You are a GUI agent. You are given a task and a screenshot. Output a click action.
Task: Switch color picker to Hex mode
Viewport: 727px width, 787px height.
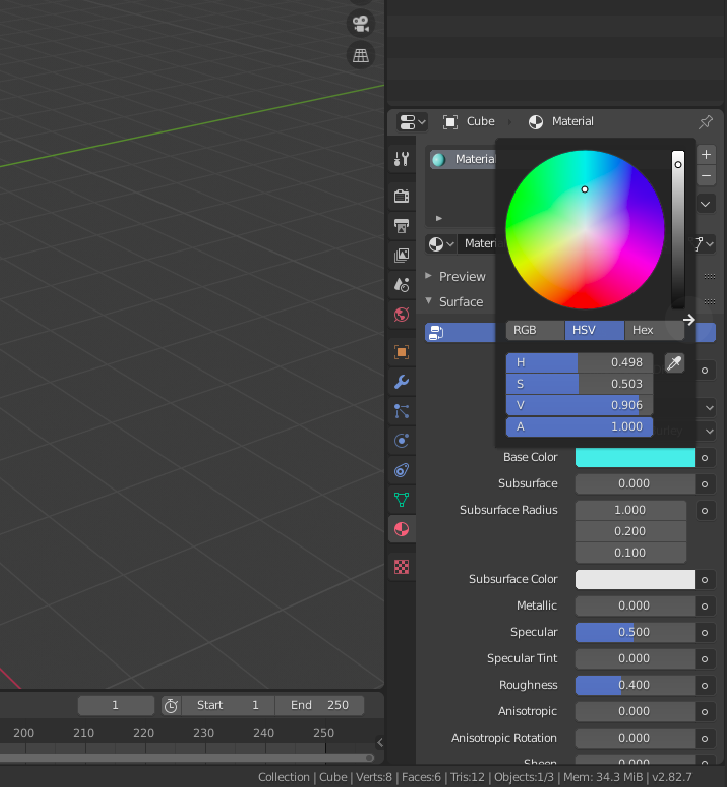tap(654, 330)
